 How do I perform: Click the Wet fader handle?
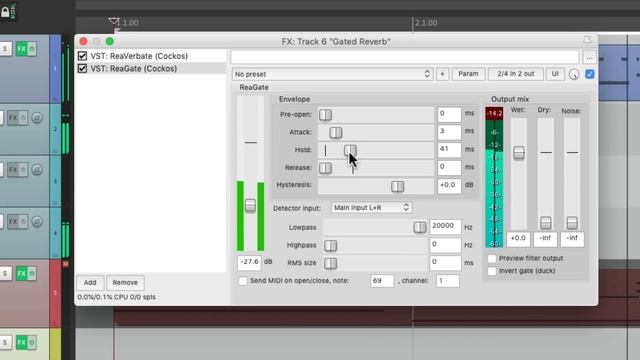[x=519, y=153]
